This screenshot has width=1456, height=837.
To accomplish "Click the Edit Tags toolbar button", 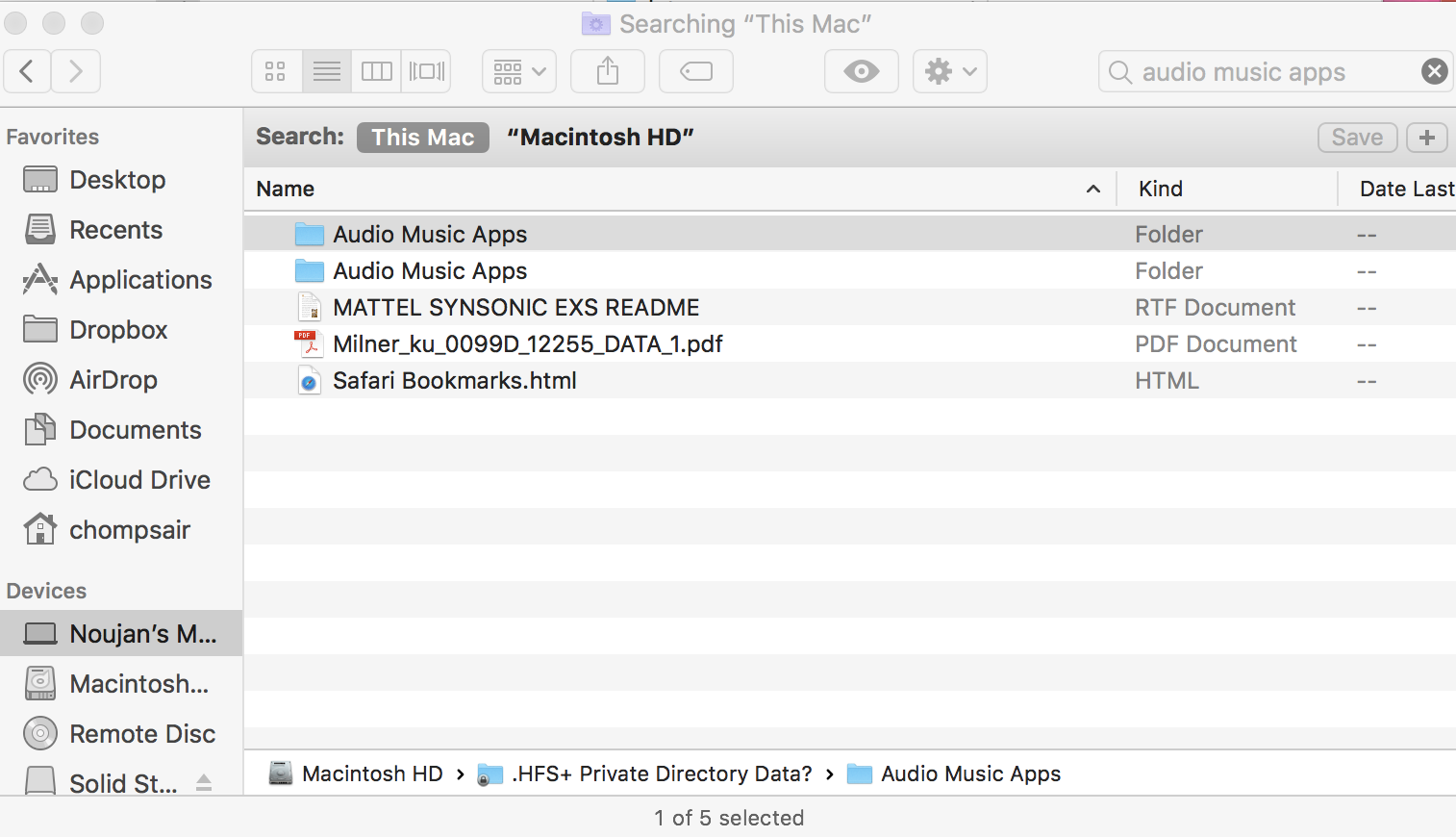I will [696, 71].
